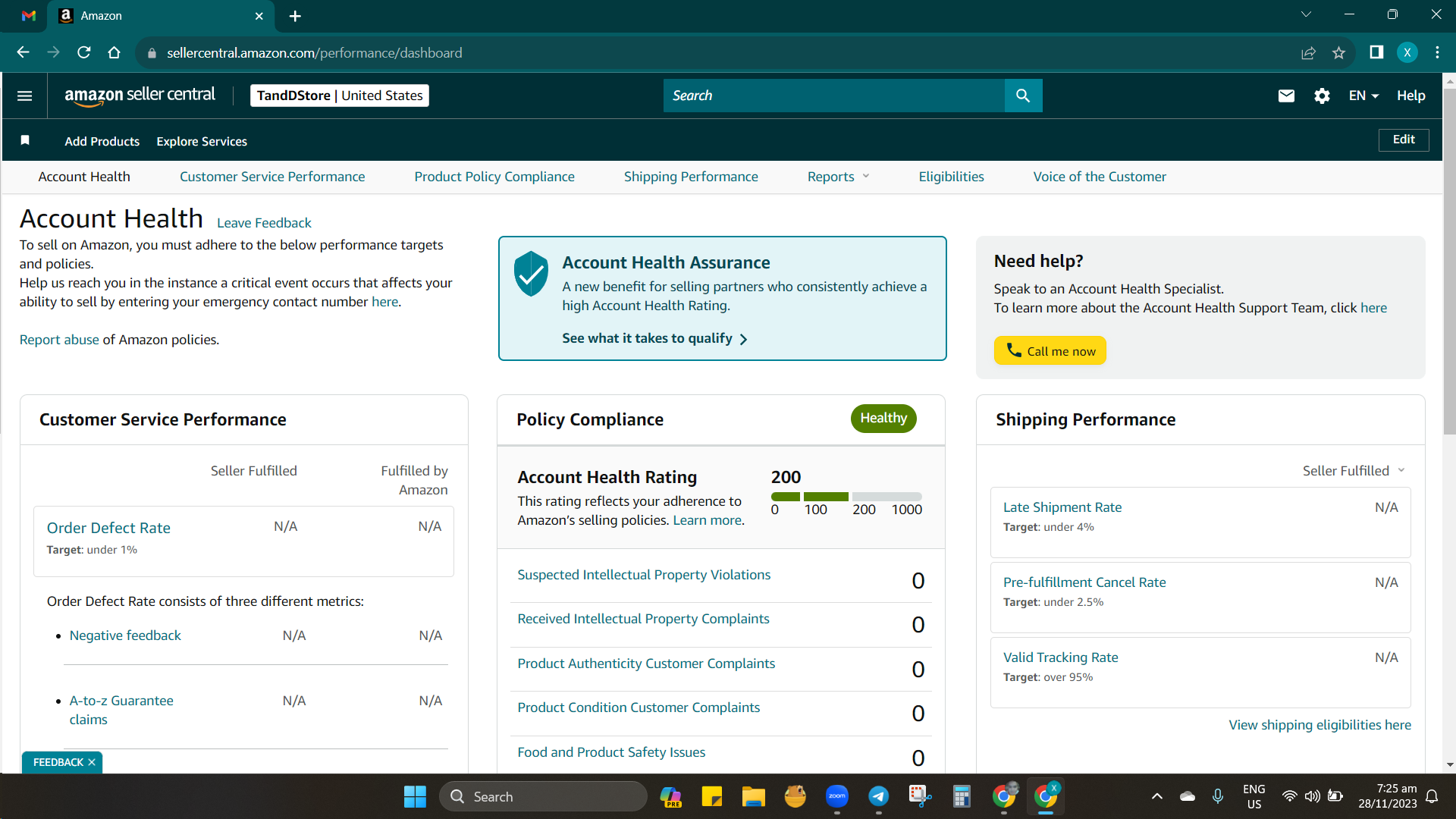The width and height of the screenshot is (1456, 819).
Task: Click the Report abuse link
Action: [x=59, y=340]
